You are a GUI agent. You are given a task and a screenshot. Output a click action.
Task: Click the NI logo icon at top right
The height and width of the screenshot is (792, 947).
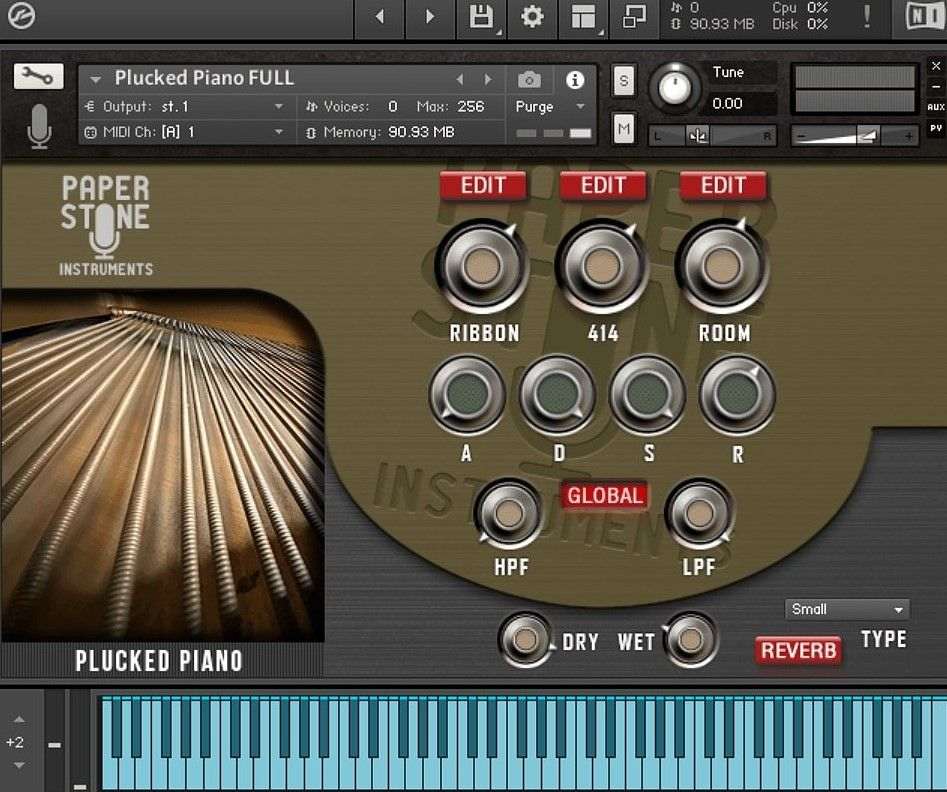tap(927, 16)
